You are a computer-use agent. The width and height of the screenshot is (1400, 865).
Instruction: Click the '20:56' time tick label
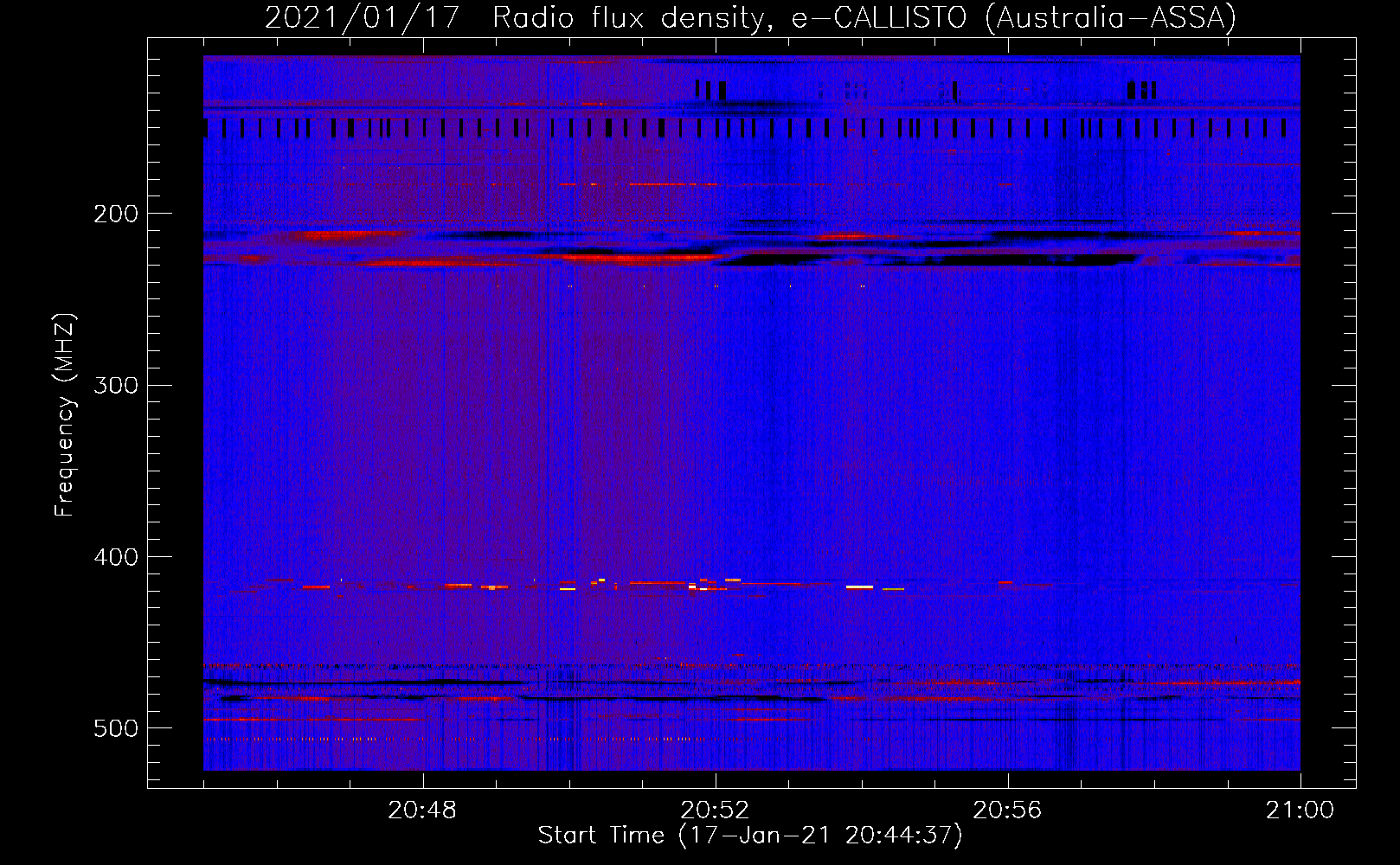1007,811
